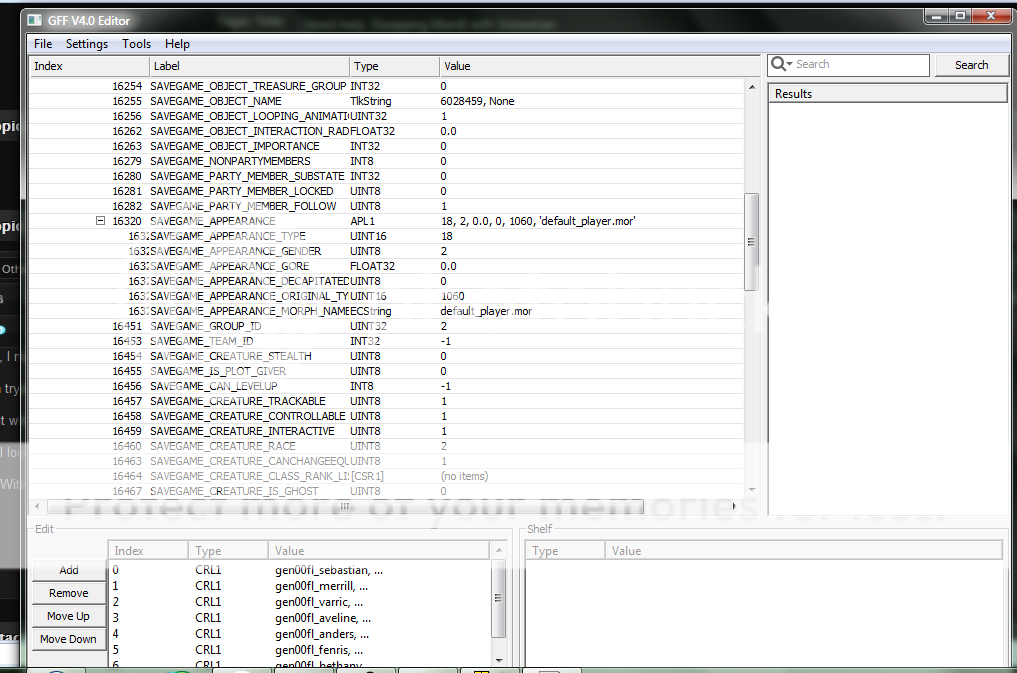Open the Settings menu

coord(87,44)
